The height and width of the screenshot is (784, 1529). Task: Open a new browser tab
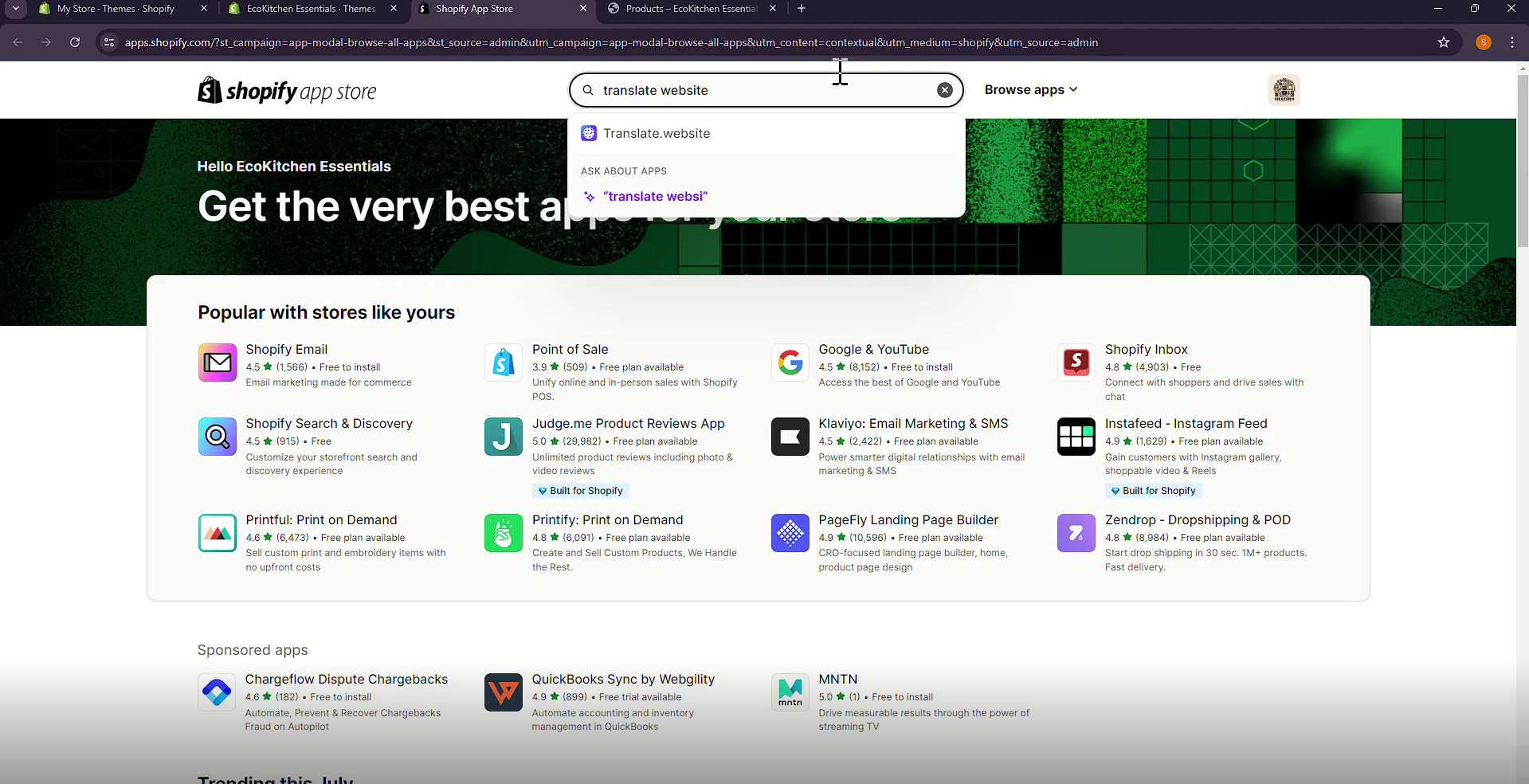tap(802, 9)
